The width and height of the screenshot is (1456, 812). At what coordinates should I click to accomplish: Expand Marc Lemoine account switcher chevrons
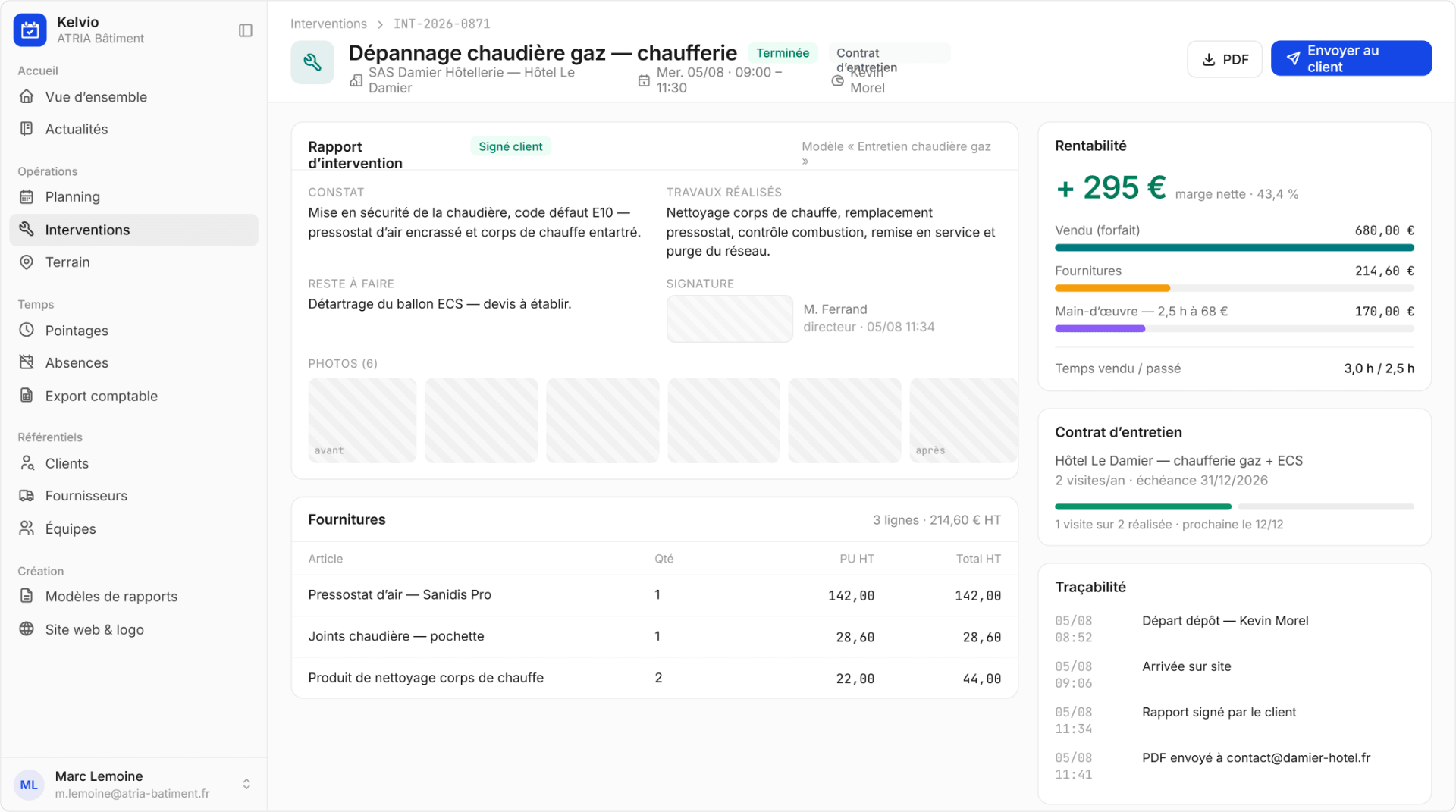(246, 784)
